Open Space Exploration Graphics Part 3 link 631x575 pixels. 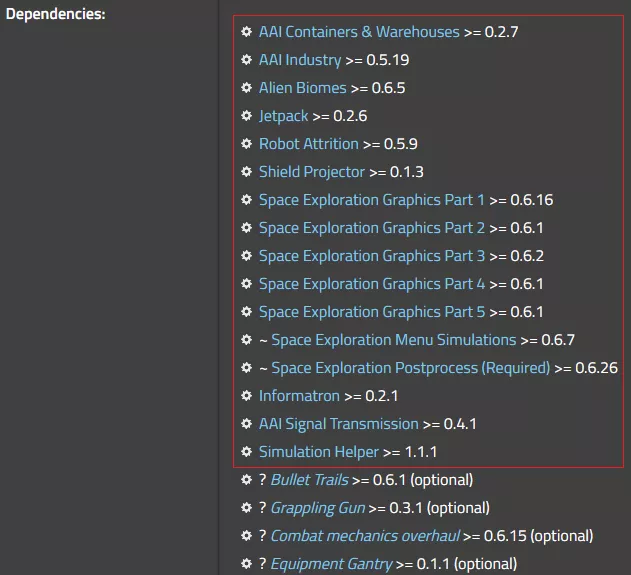point(371,256)
